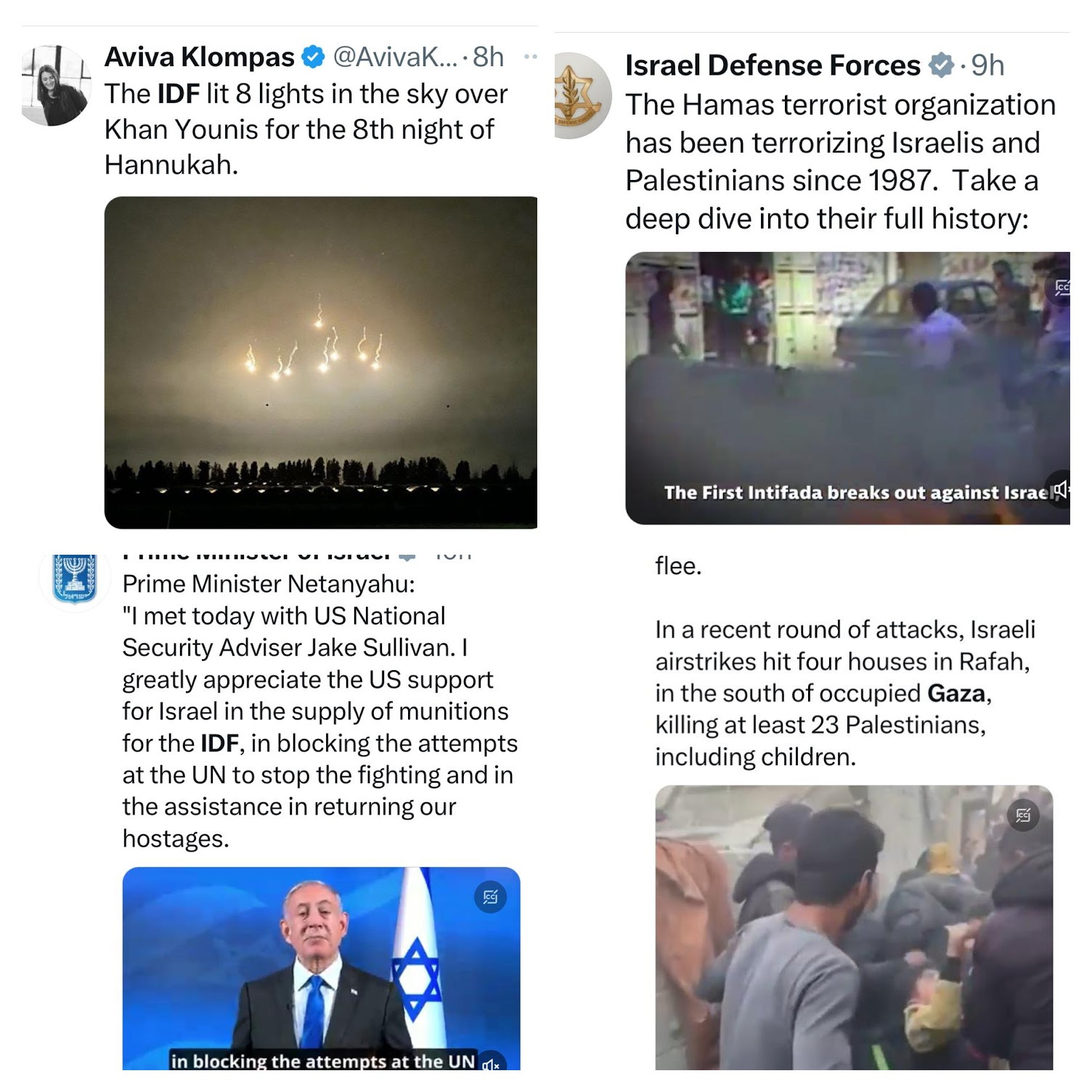Unmute the Netanyahu speech video
The image size is (1092, 1092).
point(491,1064)
